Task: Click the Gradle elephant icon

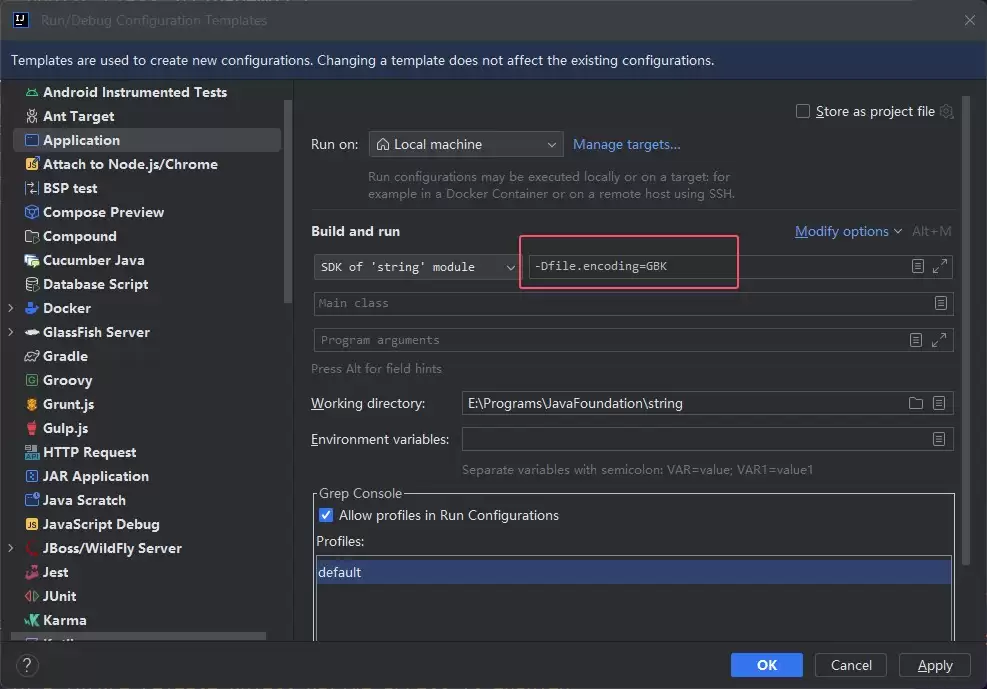Action: (31, 356)
